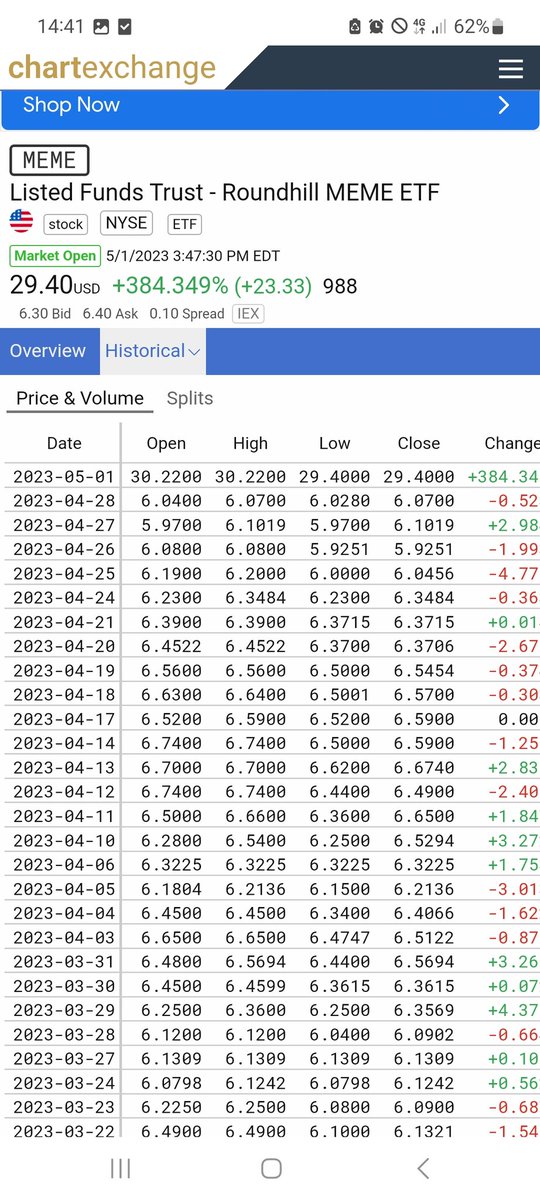Tap the MEME ticker badge
The image size is (540, 1200).
click(49, 160)
